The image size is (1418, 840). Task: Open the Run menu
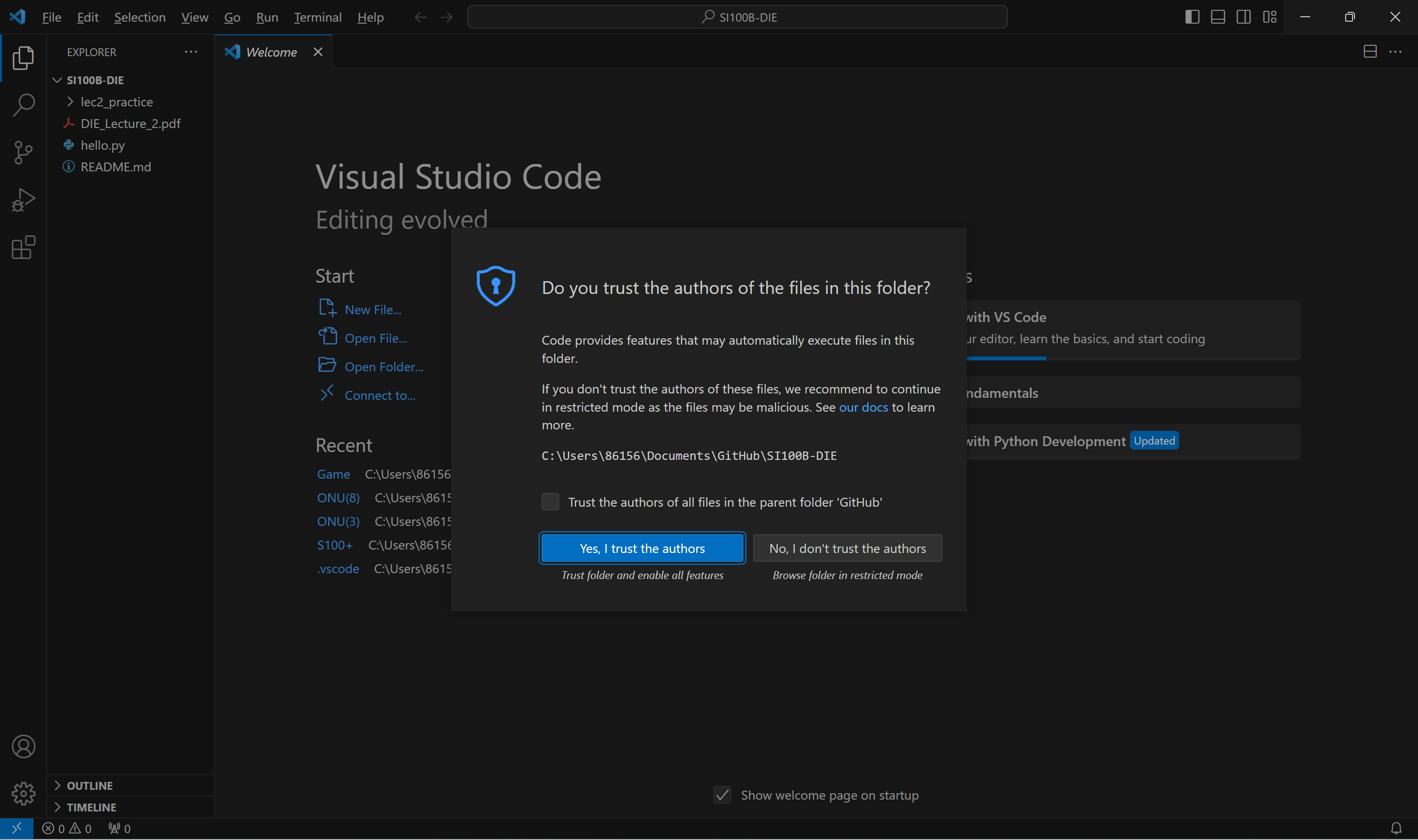click(267, 18)
